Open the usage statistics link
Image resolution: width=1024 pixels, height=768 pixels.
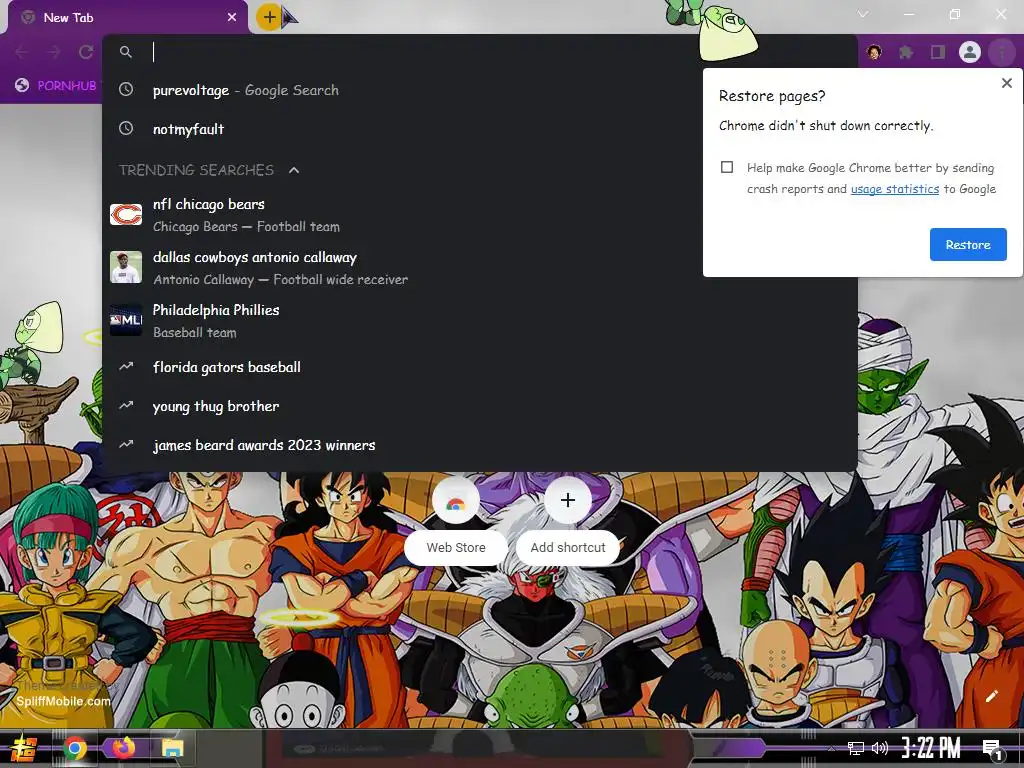895,189
